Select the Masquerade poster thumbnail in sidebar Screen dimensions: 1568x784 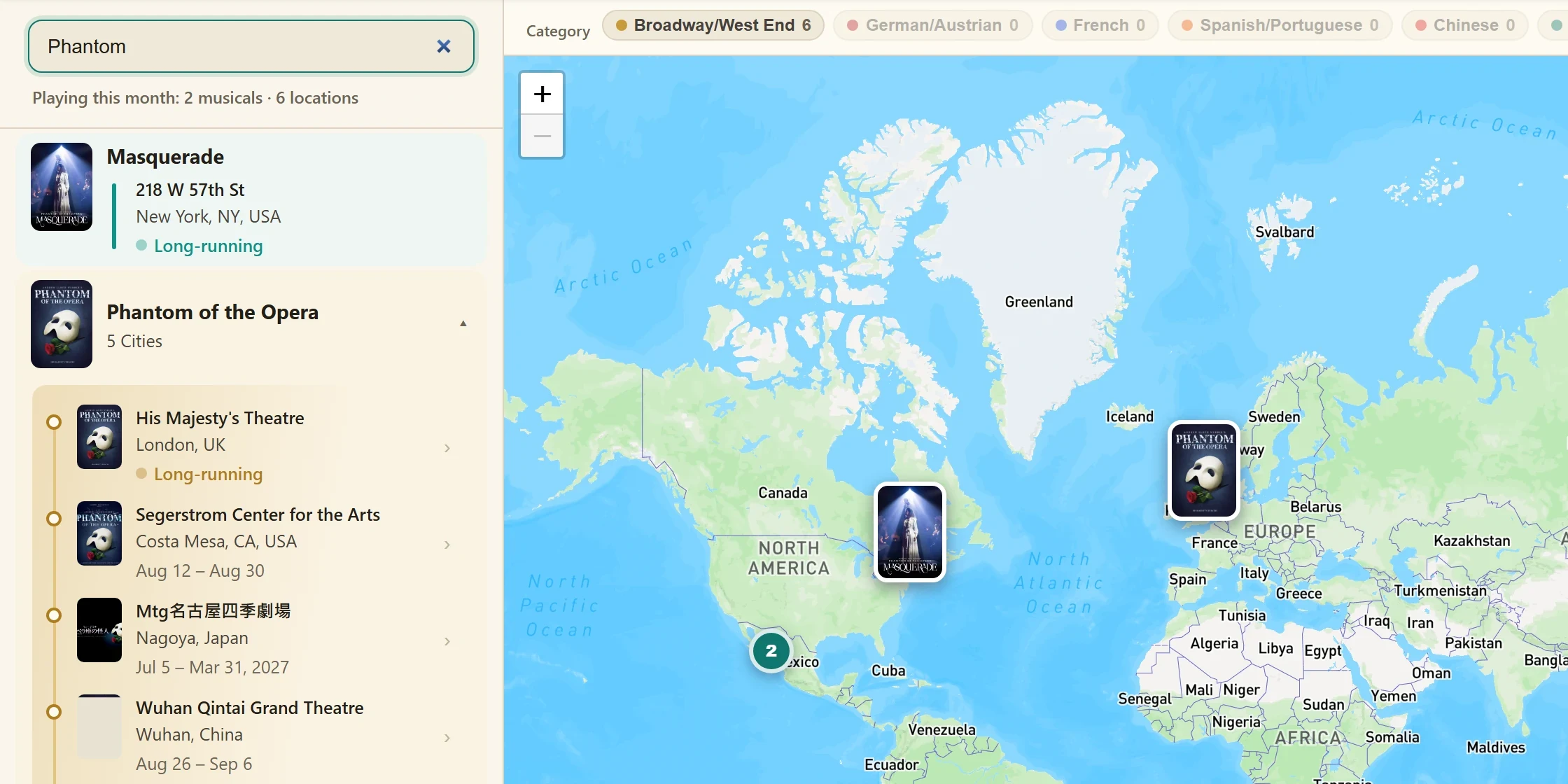62,187
